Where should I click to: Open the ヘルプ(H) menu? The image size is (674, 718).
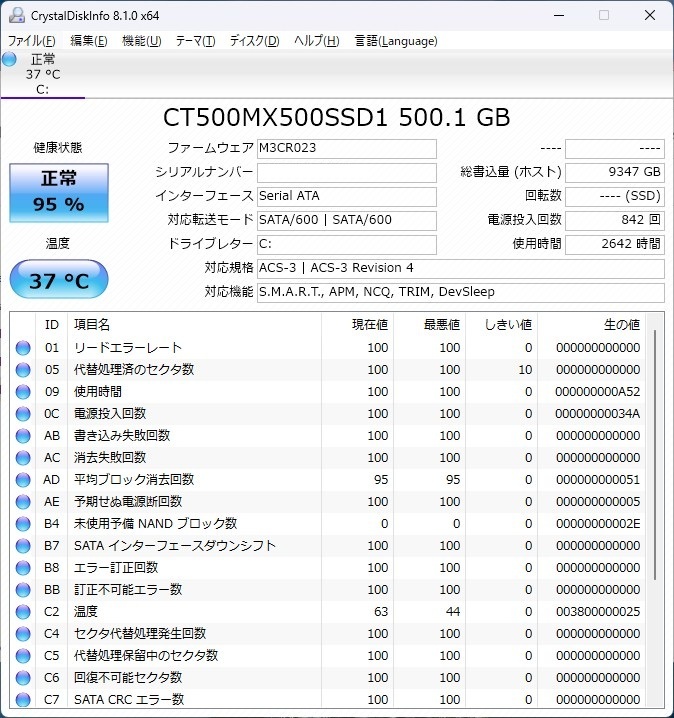pos(316,41)
